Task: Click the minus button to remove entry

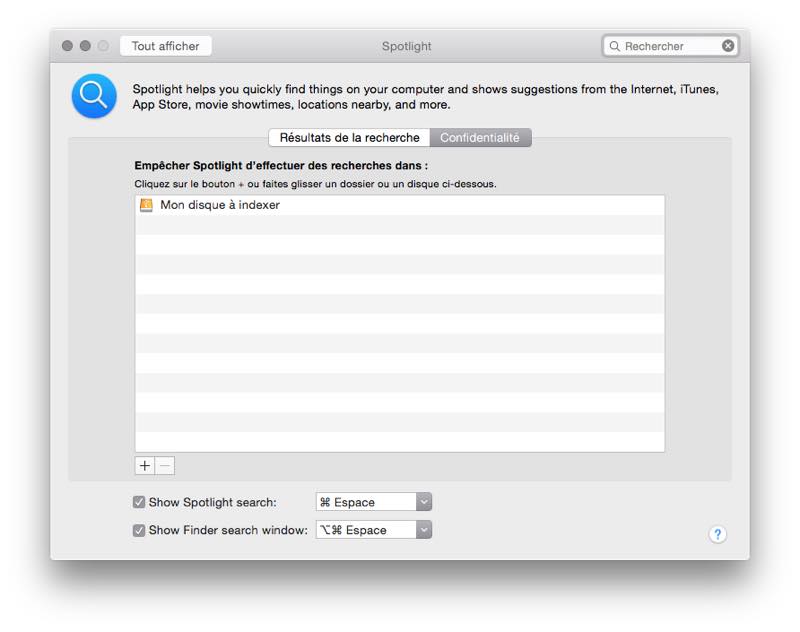Action: tap(165, 466)
